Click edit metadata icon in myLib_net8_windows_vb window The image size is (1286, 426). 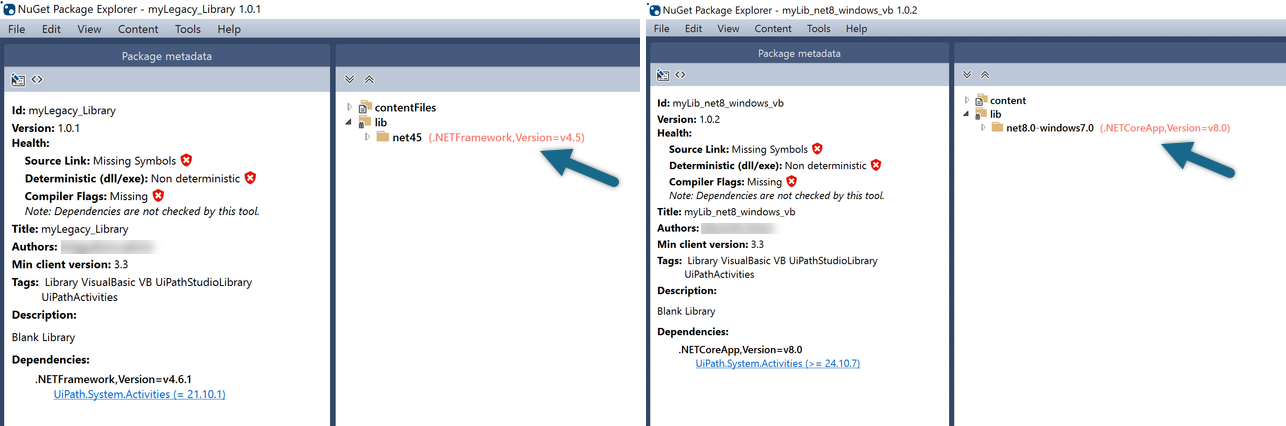[662, 75]
